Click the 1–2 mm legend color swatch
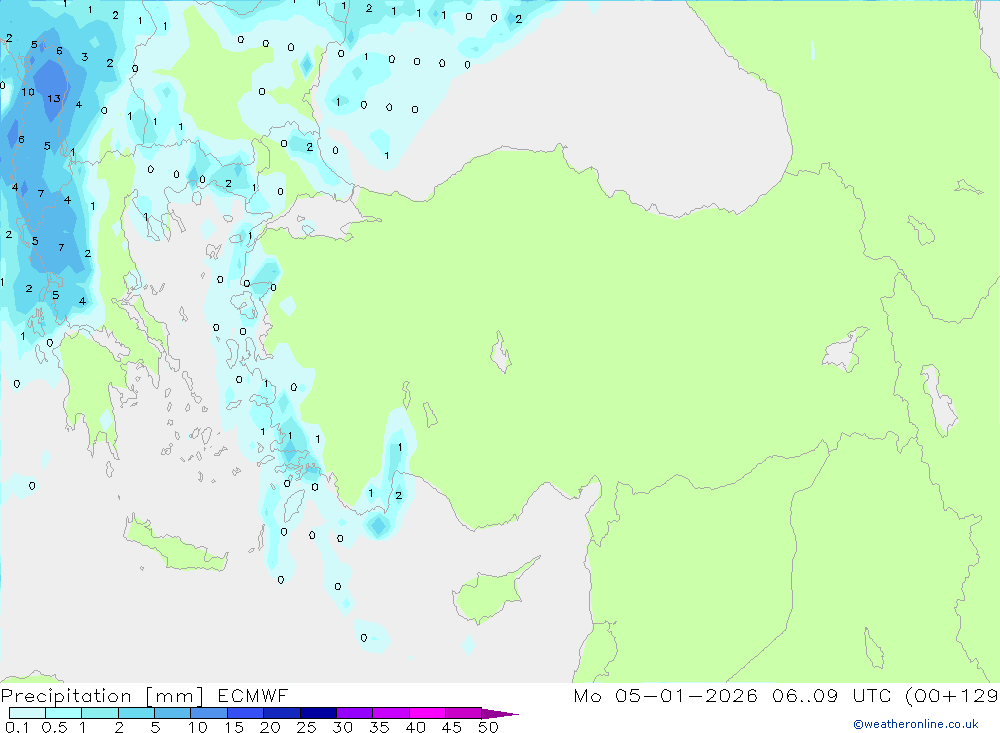Image resolution: width=1000 pixels, height=733 pixels. coord(100,713)
